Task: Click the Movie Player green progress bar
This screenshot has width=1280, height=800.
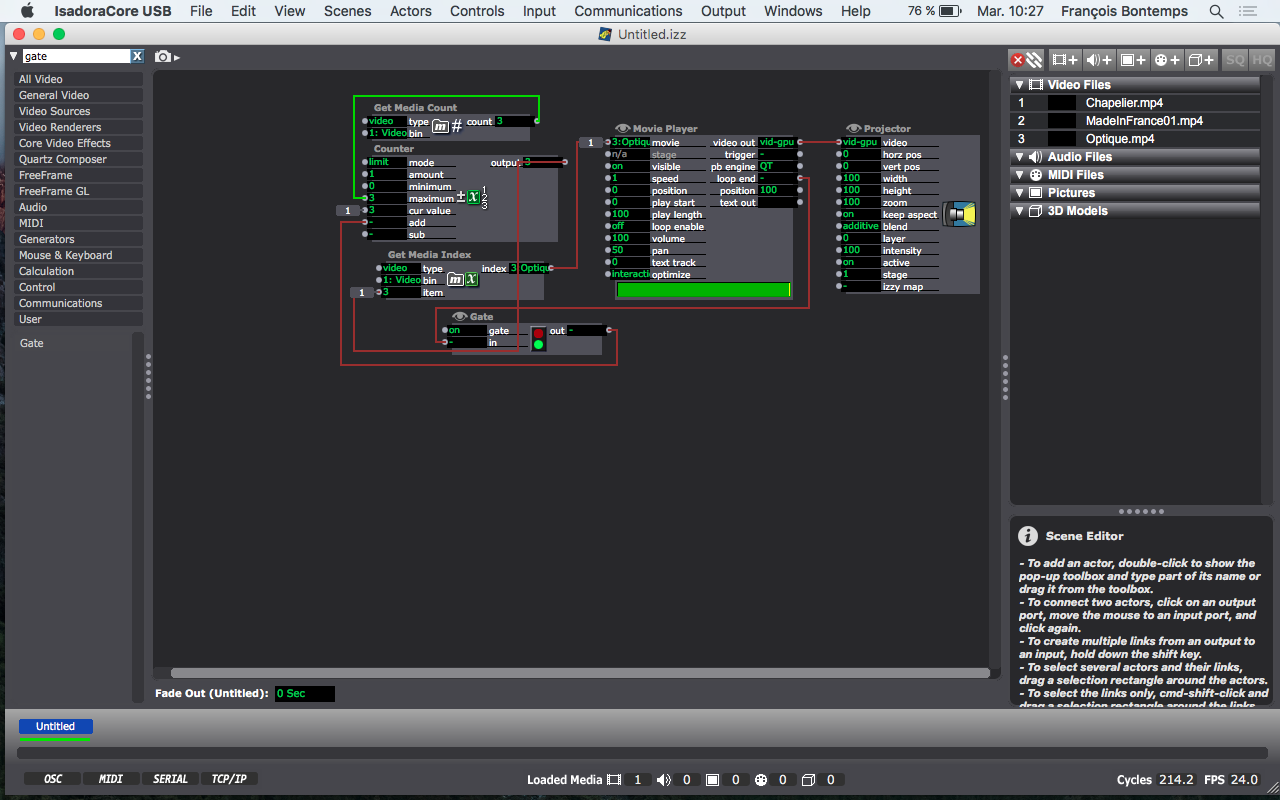Action: [703, 290]
